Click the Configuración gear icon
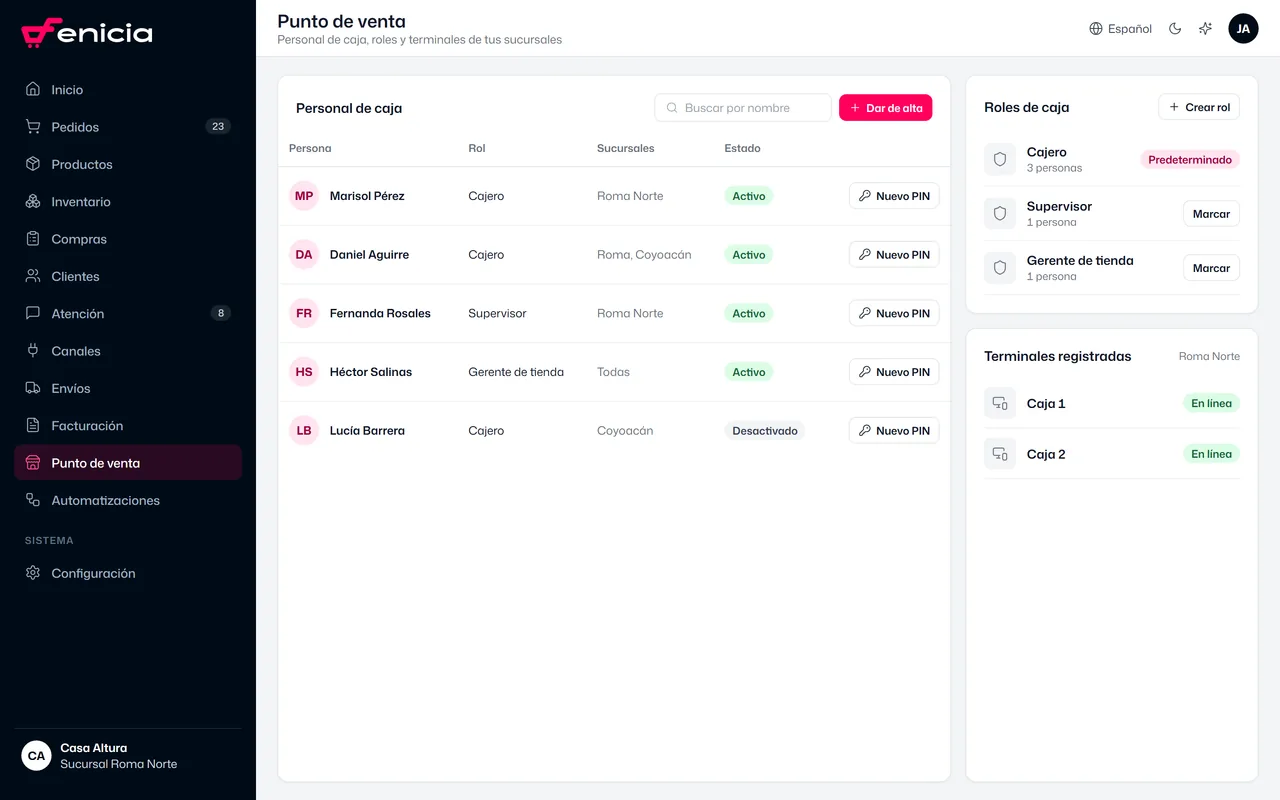Viewport: 1280px width, 800px height. click(33, 573)
